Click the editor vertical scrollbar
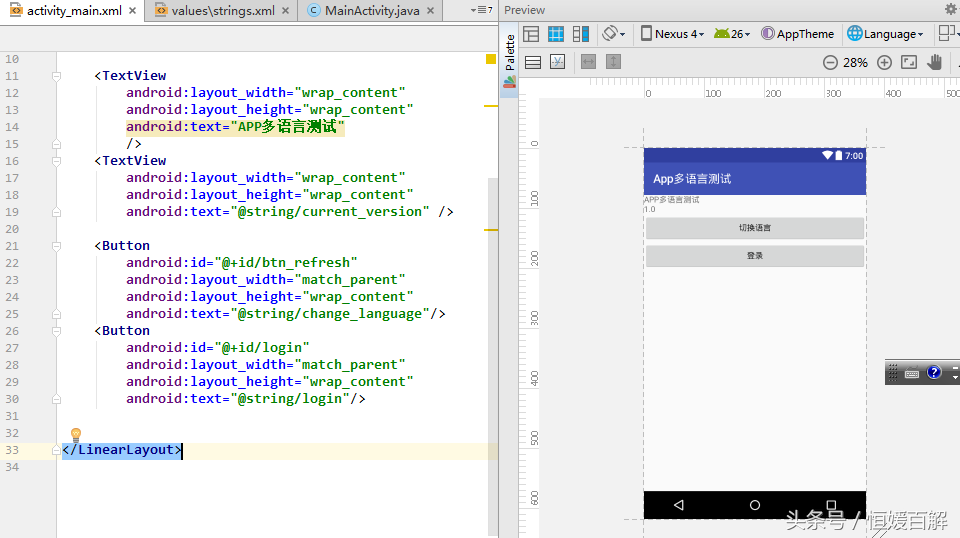 pos(493,355)
